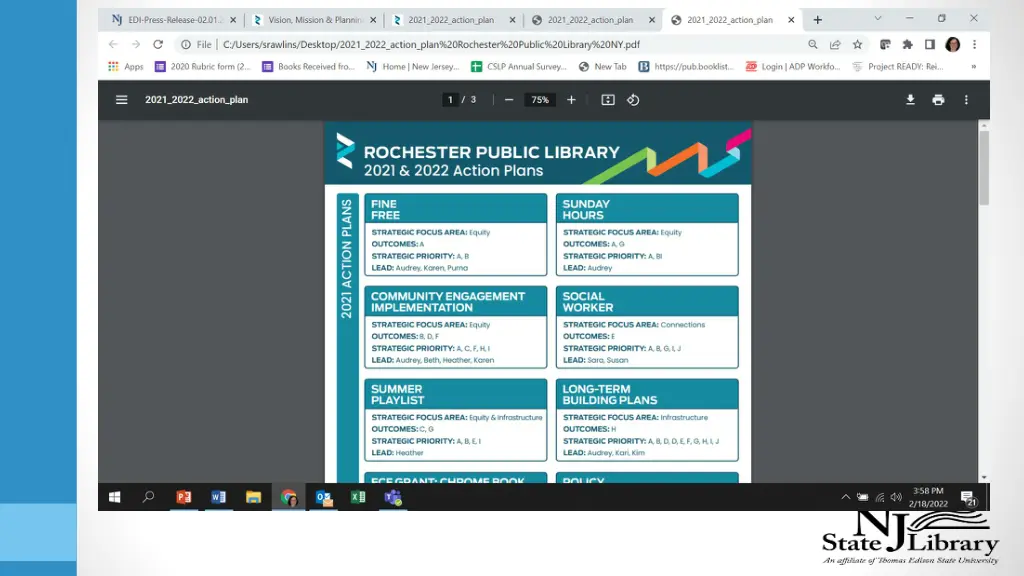Open the Chrome profile avatar
This screenshot has height=576, width=1024.
[x=953, y=44]
